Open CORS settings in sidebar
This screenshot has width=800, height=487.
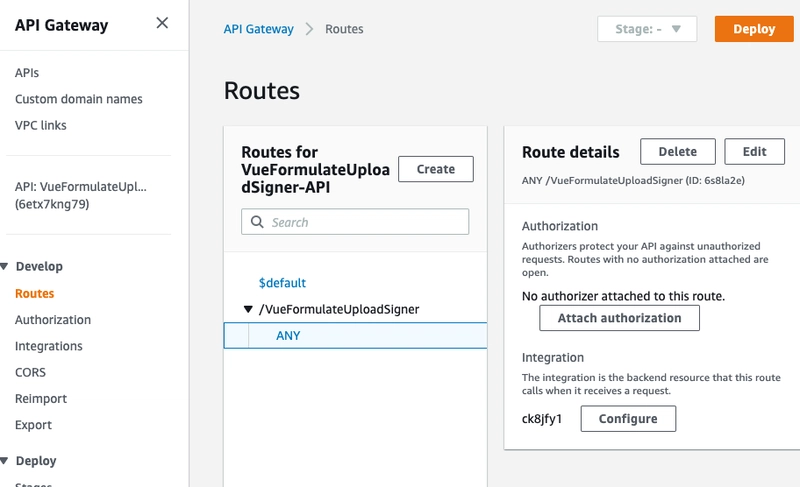(30, 372)
